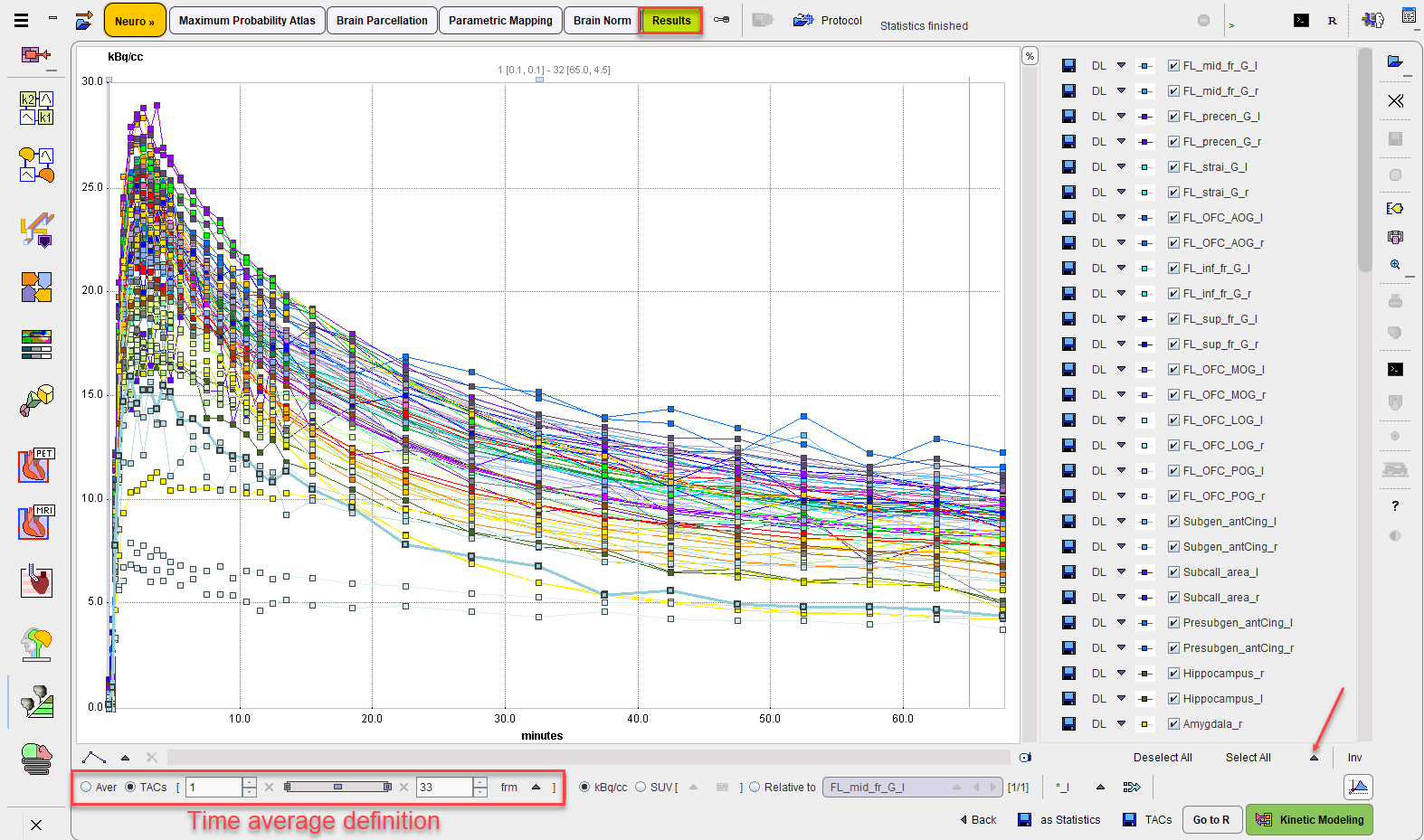Open the image fusion puzzle tool in sidebar
This screenshot has width=1424, height=840.
pos(37,288)
